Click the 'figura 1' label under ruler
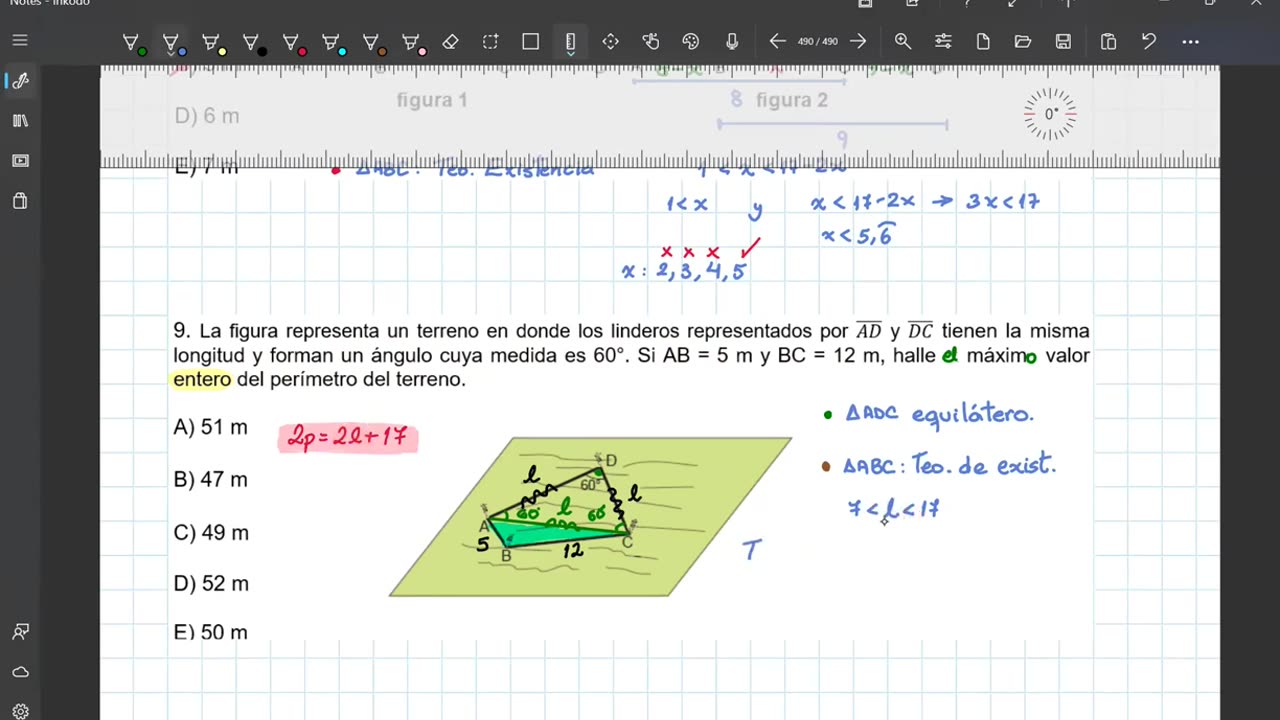Screen dimensions: 1280x720 [x=432, y=100]
